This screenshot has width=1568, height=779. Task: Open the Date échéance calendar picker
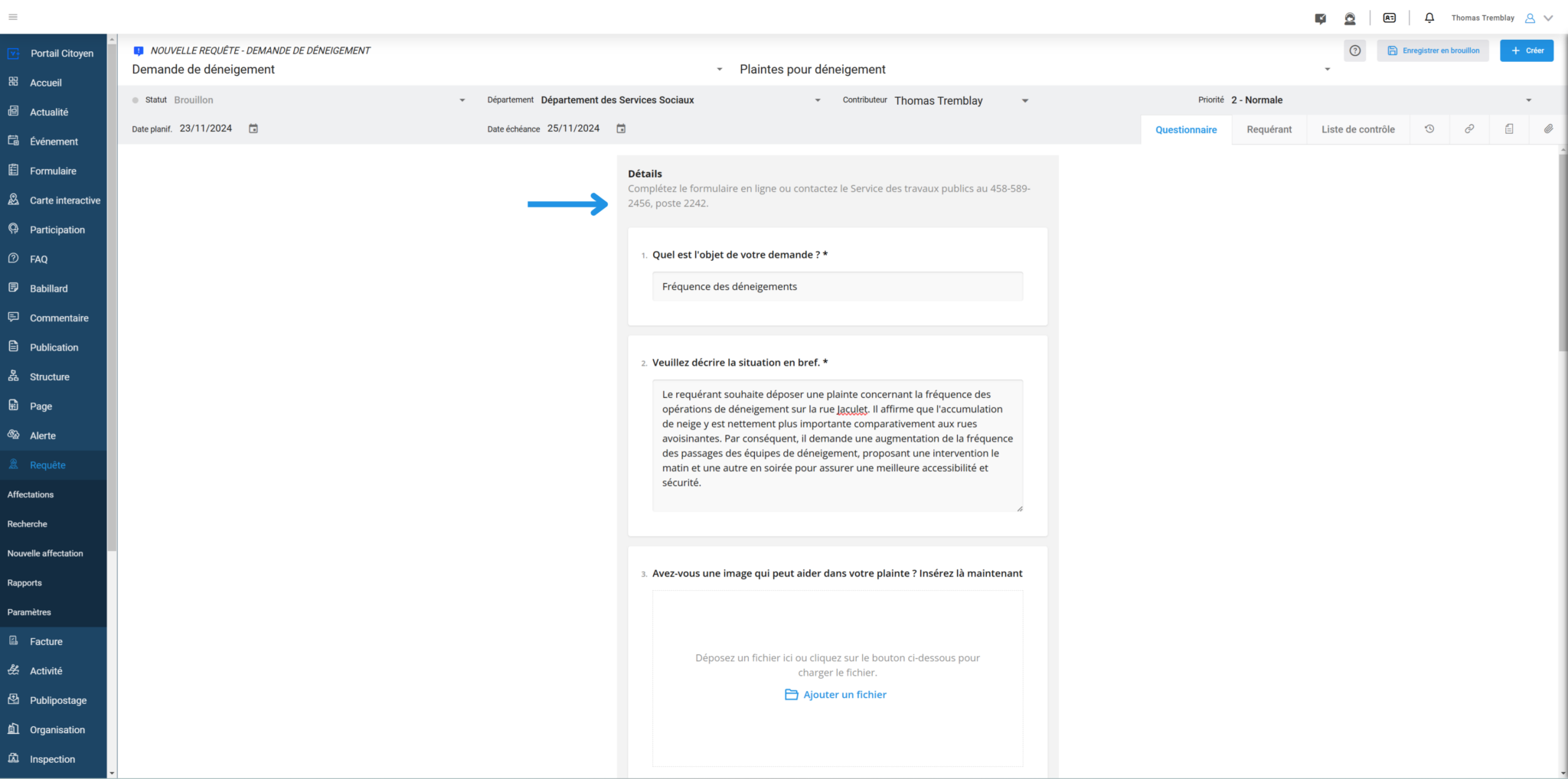[x=621, y=129]
